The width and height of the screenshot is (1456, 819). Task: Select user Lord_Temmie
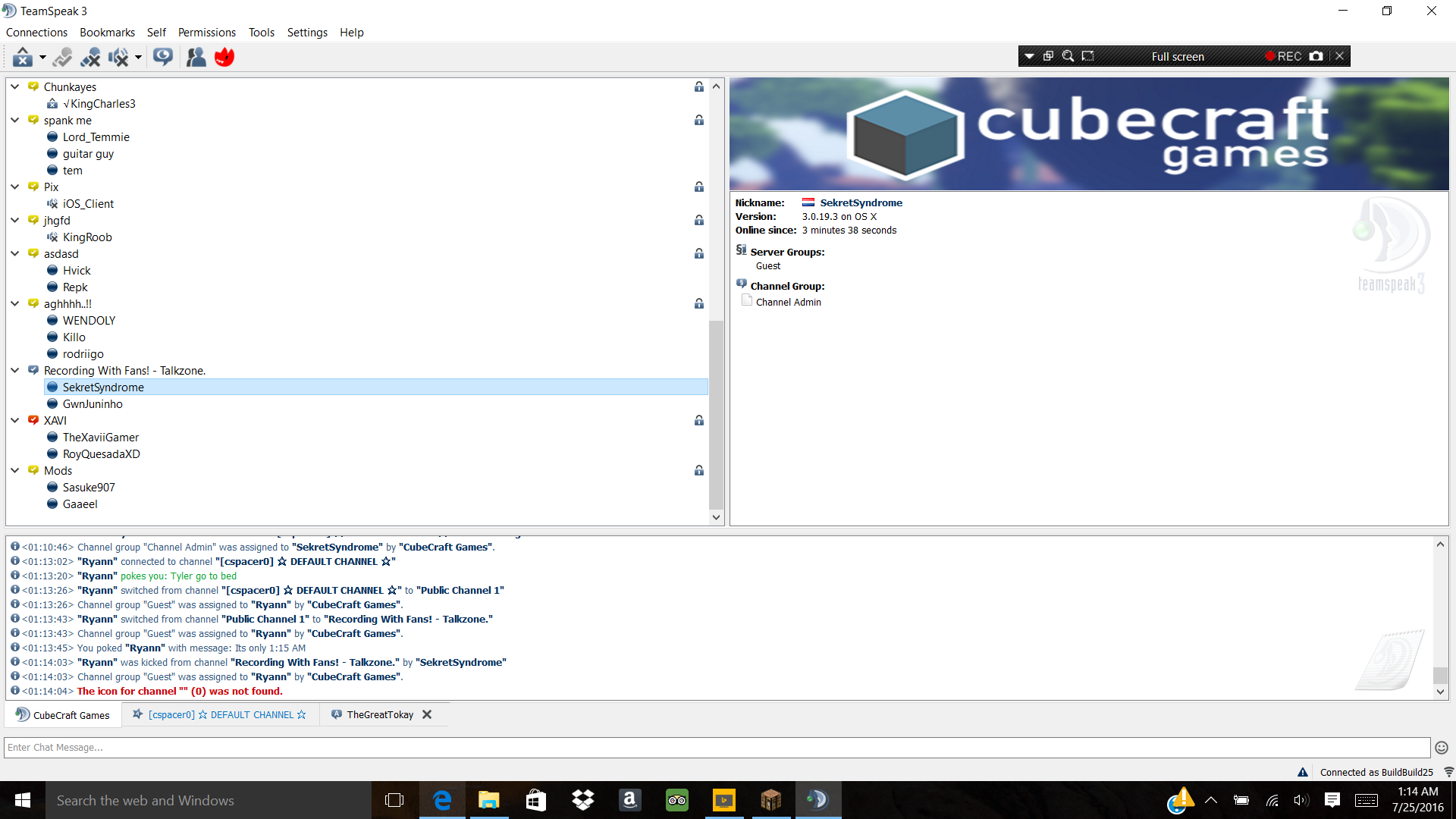96,137
